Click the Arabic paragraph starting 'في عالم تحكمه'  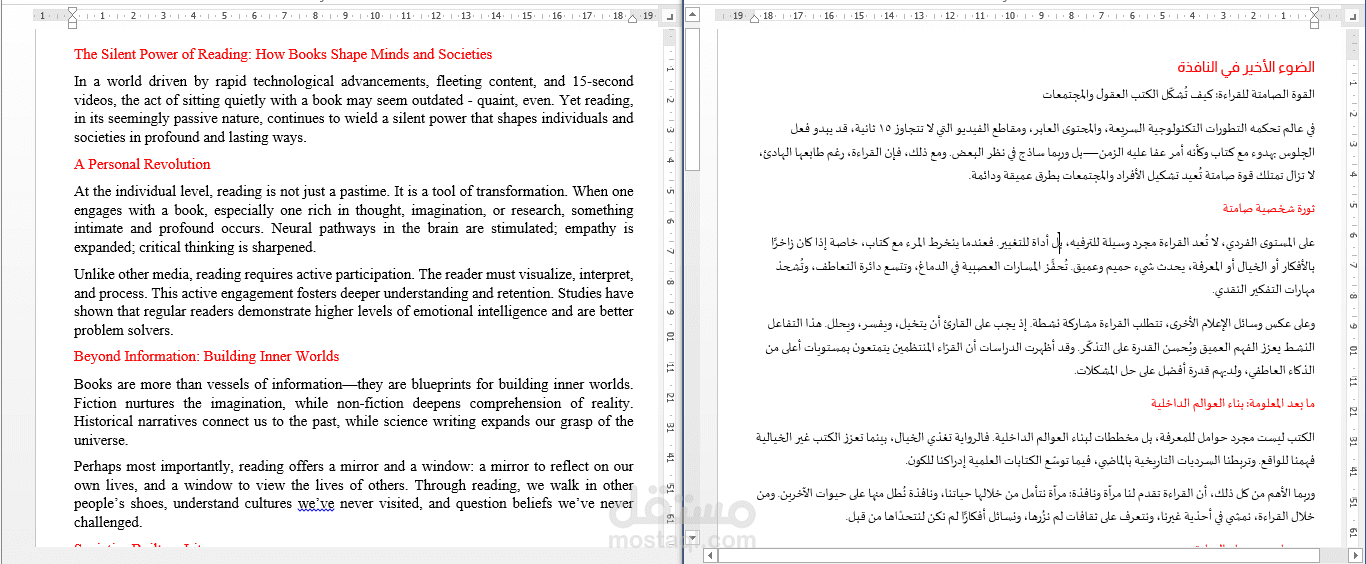pyautogui.click(x=1036, y=152)
